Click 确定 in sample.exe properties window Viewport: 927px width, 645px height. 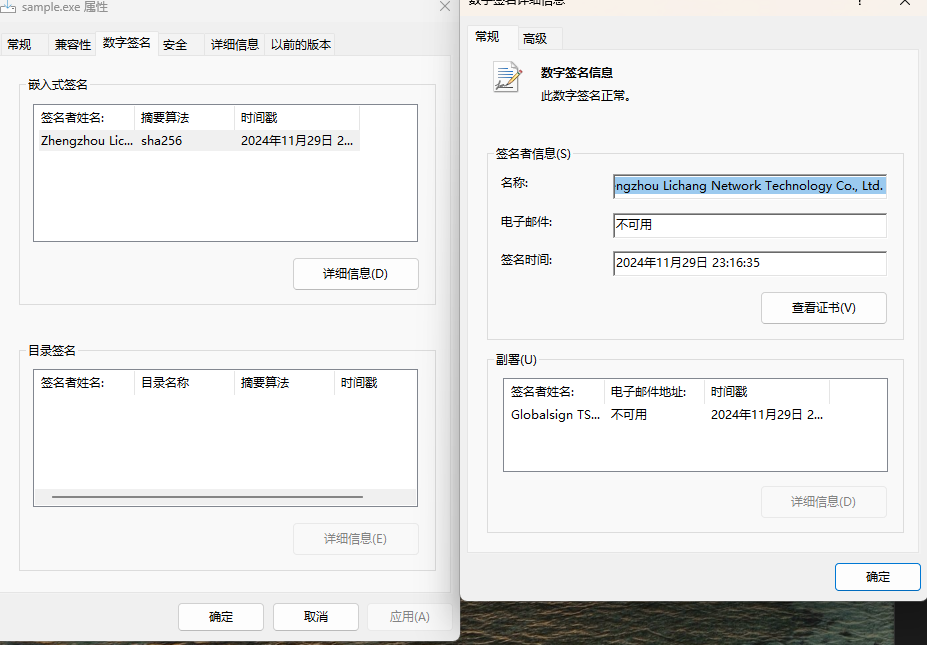pos(221,617)
